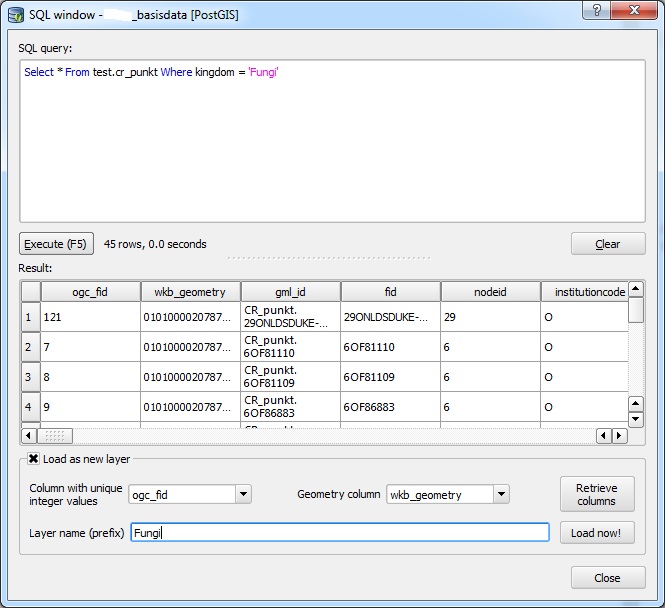665x608 pixels.
Task: Click the lower scroll up arrow
Action: point(636,403)
